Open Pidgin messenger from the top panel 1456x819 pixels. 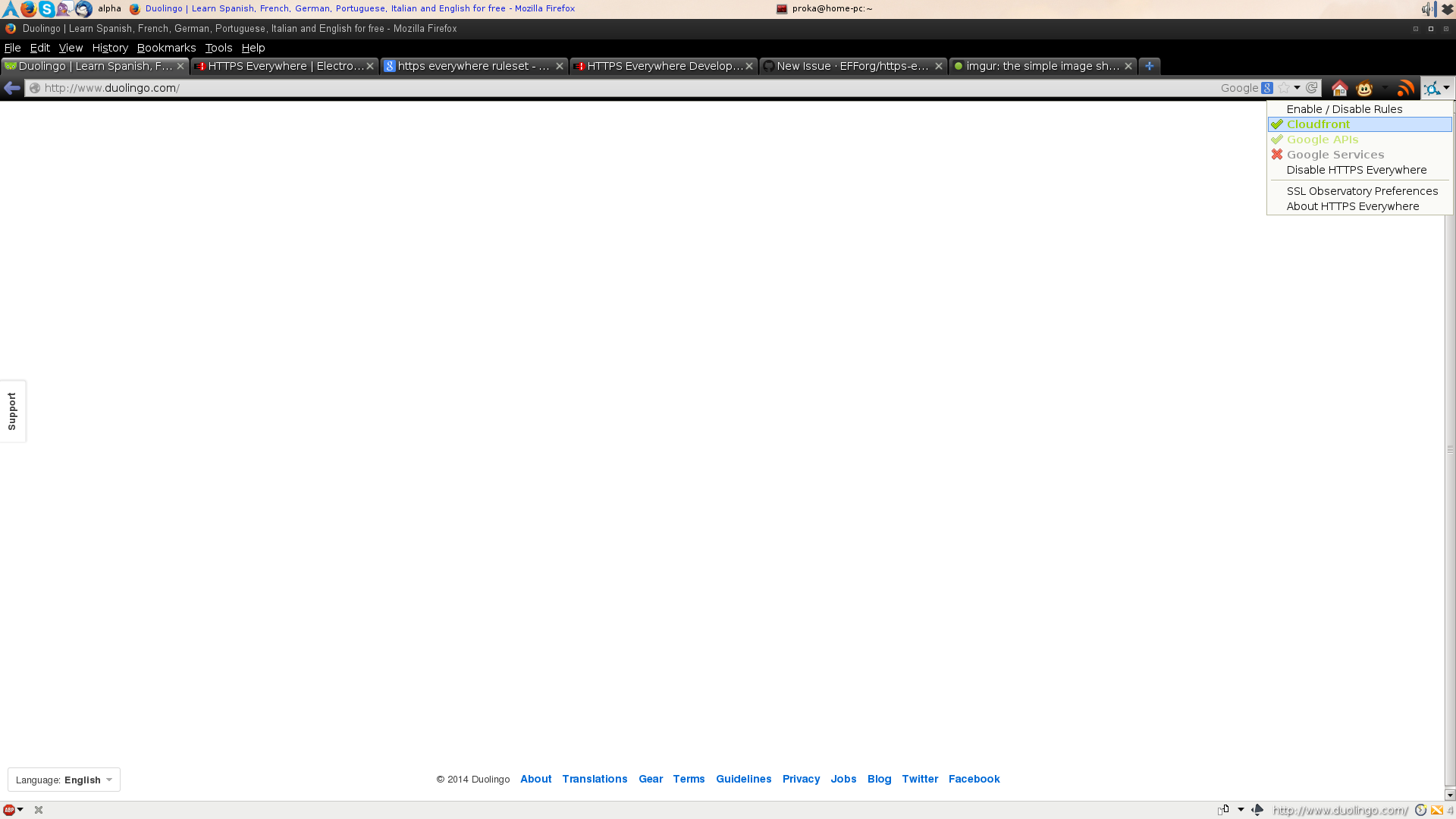[64, 9]
